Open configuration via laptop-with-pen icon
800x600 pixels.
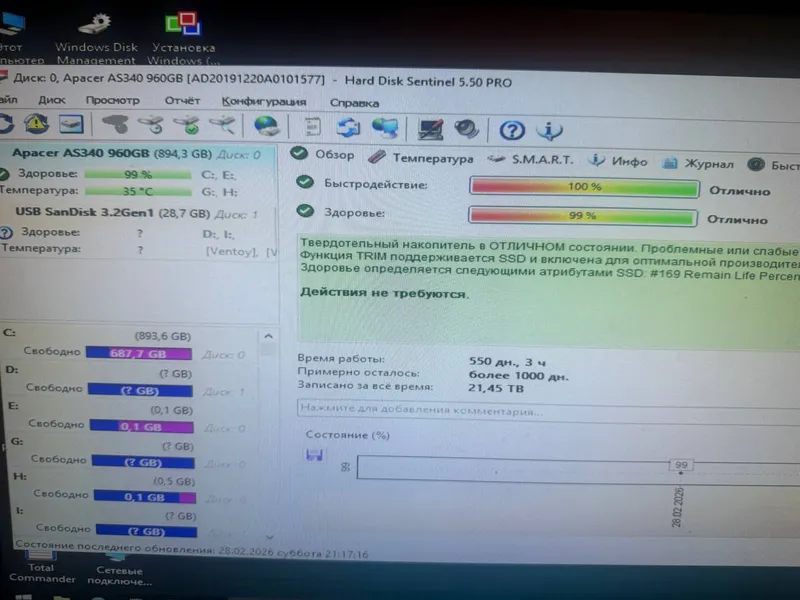[x=430, y=129]
